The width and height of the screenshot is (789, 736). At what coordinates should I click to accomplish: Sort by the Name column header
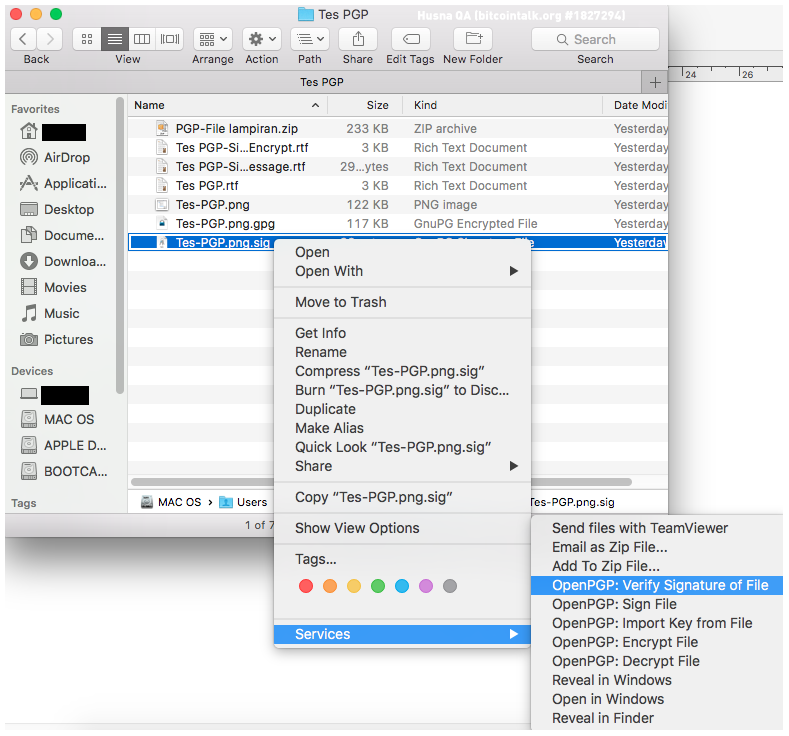(x=227, y=105)
